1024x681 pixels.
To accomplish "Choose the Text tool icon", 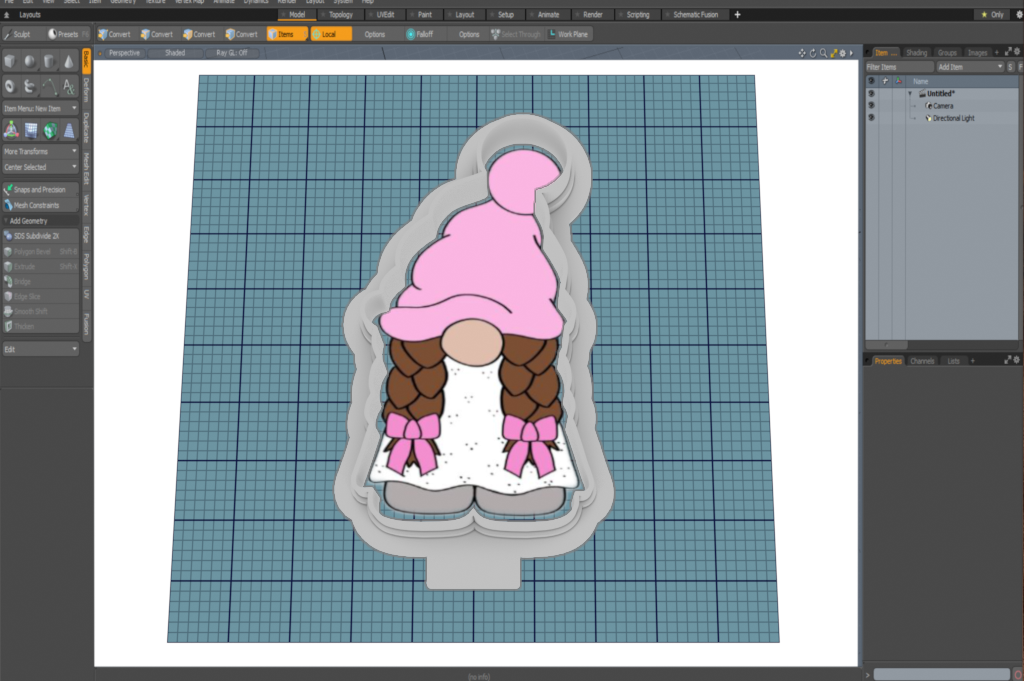I will 68,87.
